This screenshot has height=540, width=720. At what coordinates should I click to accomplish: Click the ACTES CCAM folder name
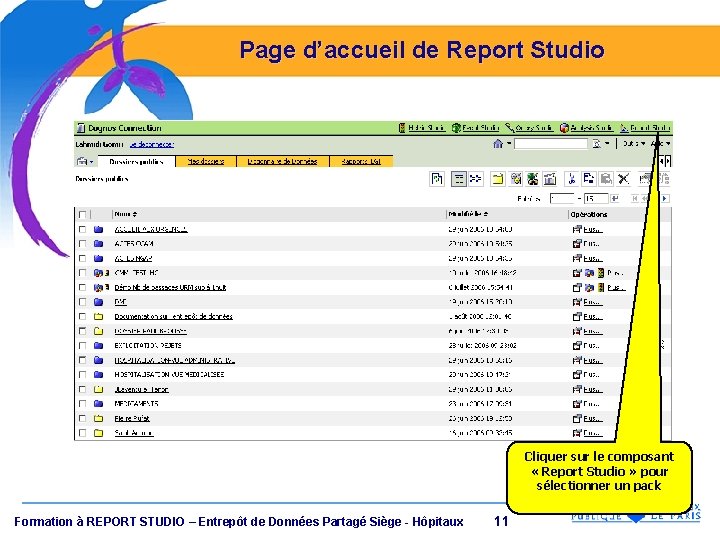pos(134,244)
